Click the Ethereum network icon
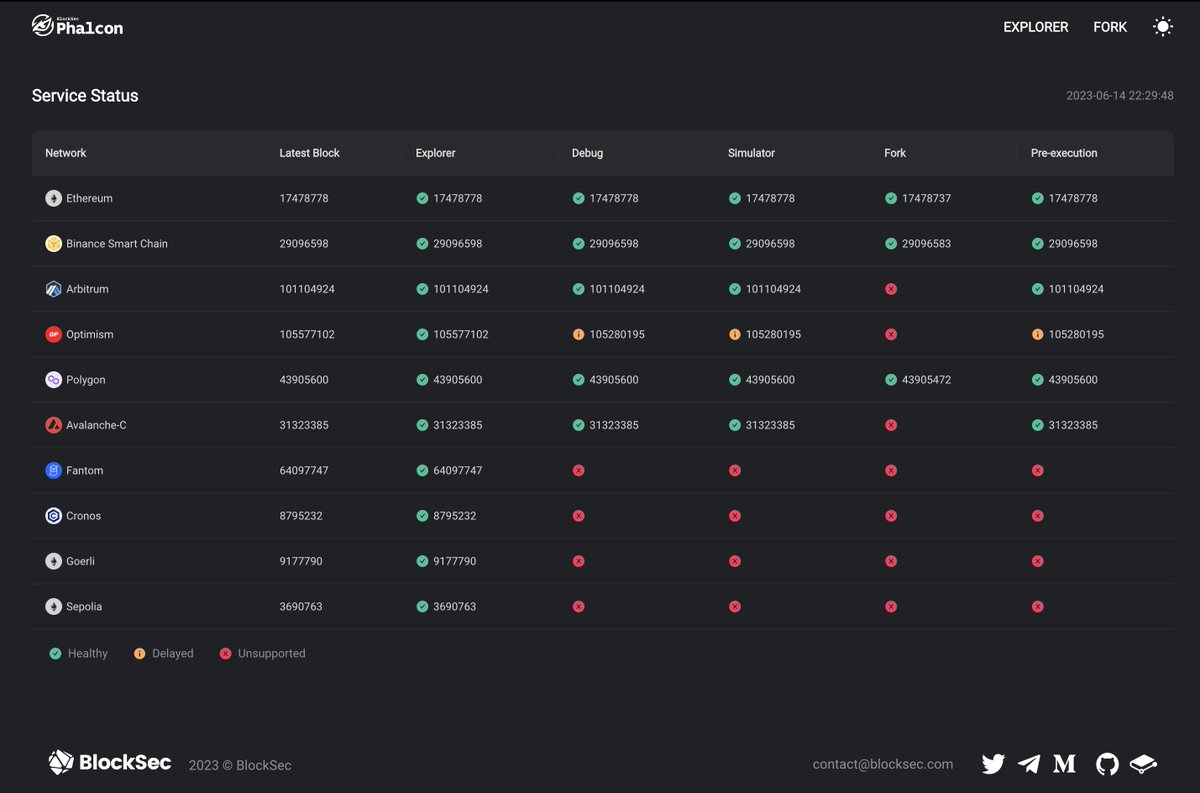This screenshot has width=1200, height=793. pyautogui.click(x=53, y=198)
